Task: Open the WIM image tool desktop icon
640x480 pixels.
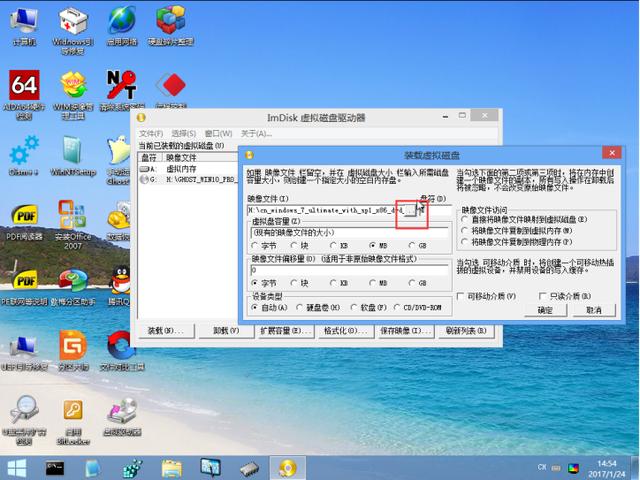Action: click(x=73, y=94)
